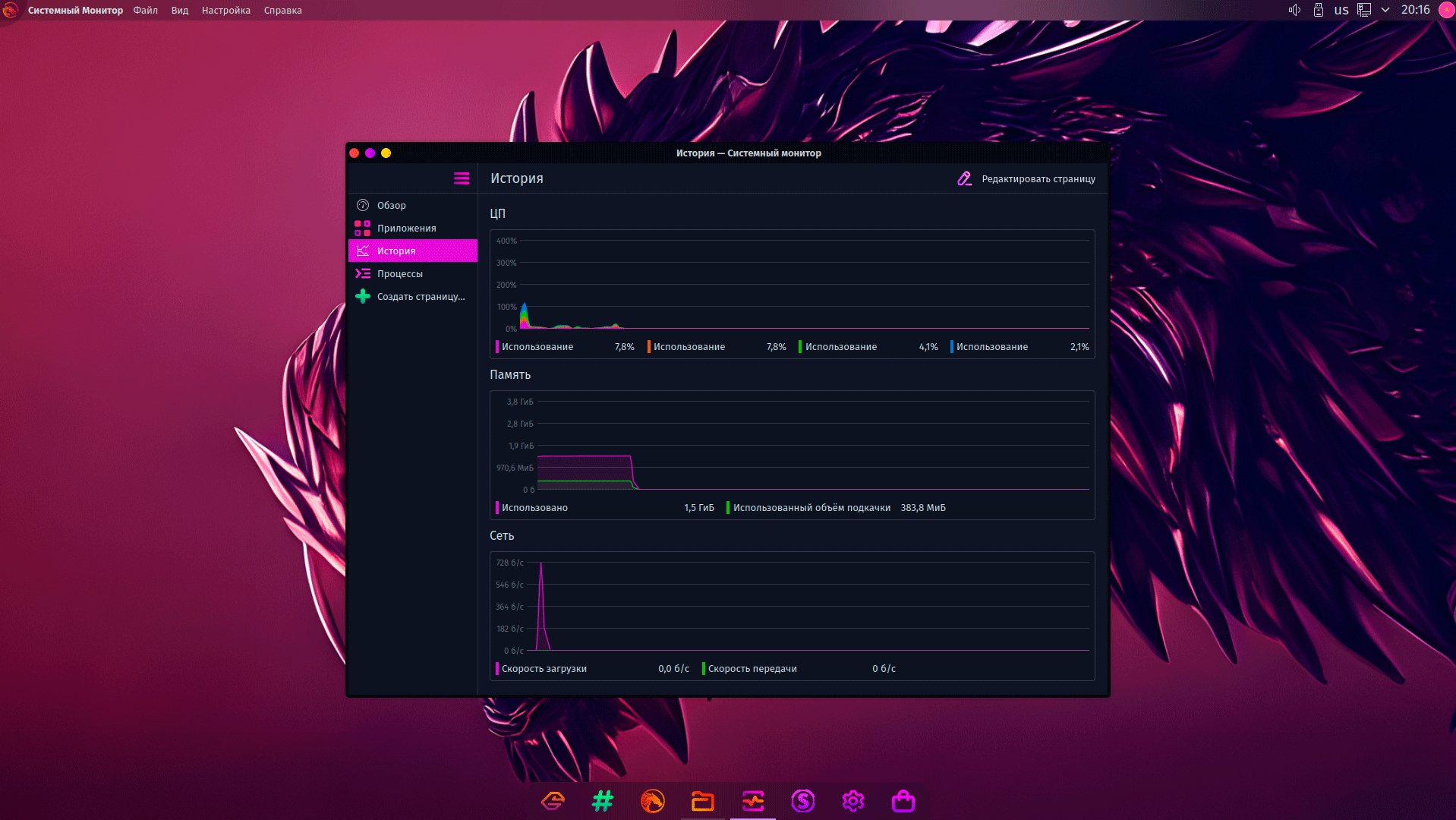This screenshot has width=1456, height=820.
Task: Open the green hash dock icon
Action: click(602, 801)
